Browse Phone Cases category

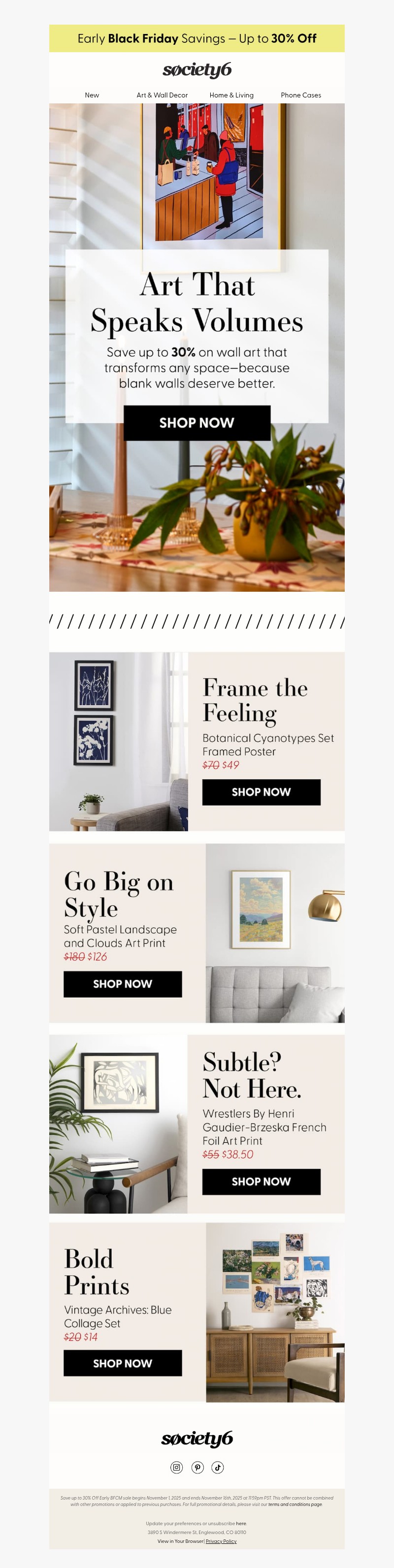(301, 95)
